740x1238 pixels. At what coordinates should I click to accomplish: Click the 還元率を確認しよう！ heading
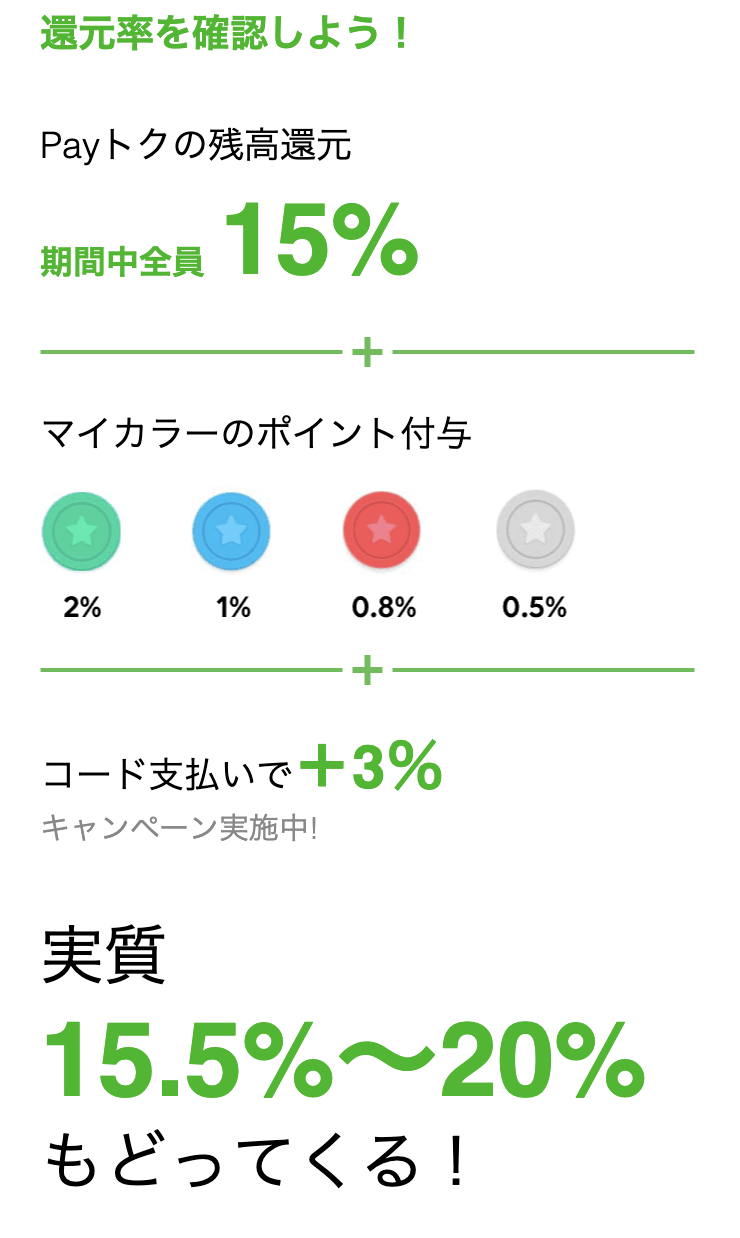tap(226, 35)
